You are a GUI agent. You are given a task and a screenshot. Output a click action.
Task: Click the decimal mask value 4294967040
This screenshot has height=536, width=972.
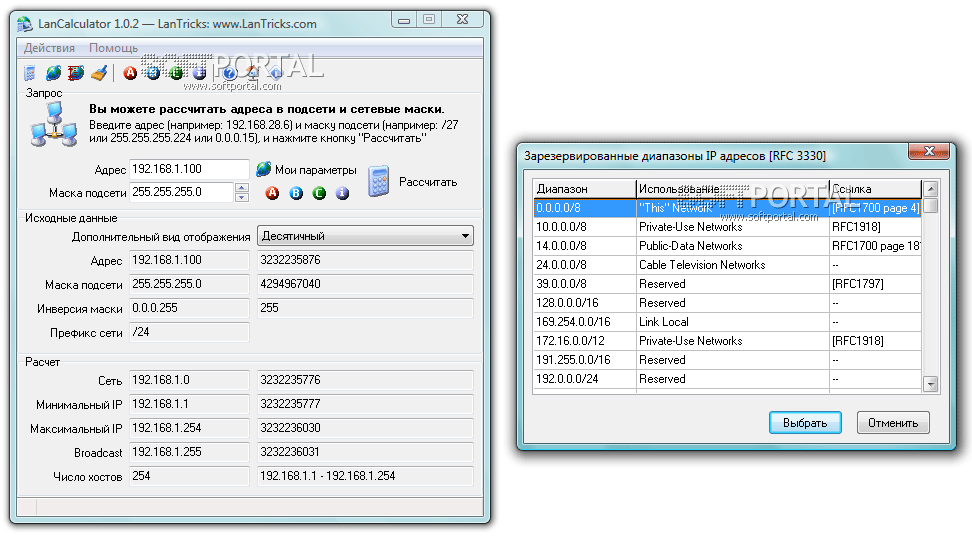point(365,284)
